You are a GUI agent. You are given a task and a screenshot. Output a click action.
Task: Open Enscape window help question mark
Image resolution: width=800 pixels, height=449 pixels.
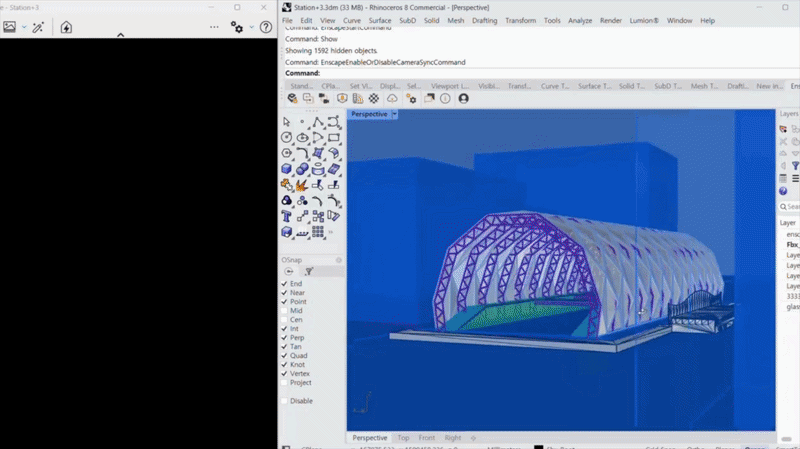tap(266, 27)
